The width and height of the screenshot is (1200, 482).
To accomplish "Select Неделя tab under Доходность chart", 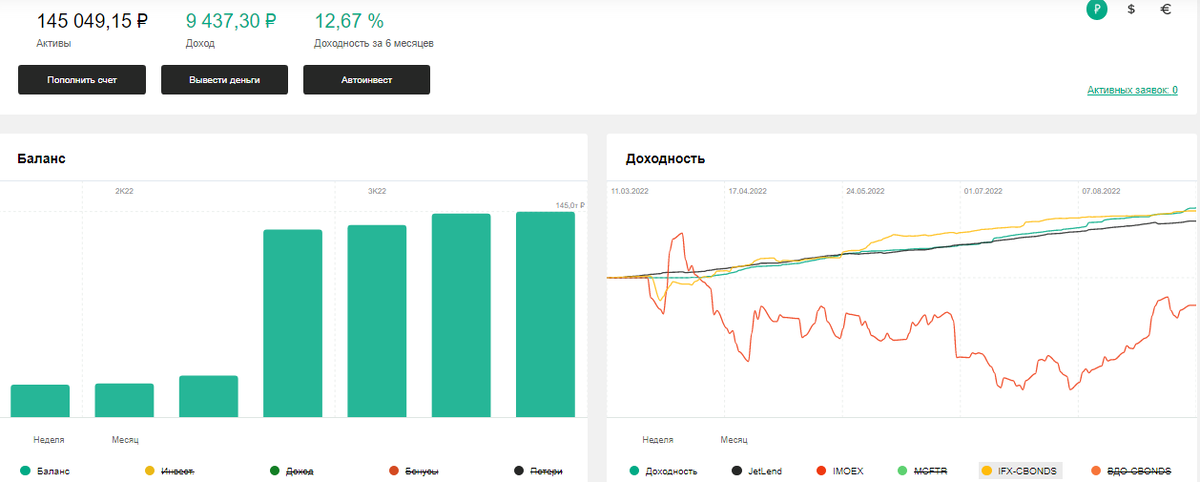I will 657,439.
